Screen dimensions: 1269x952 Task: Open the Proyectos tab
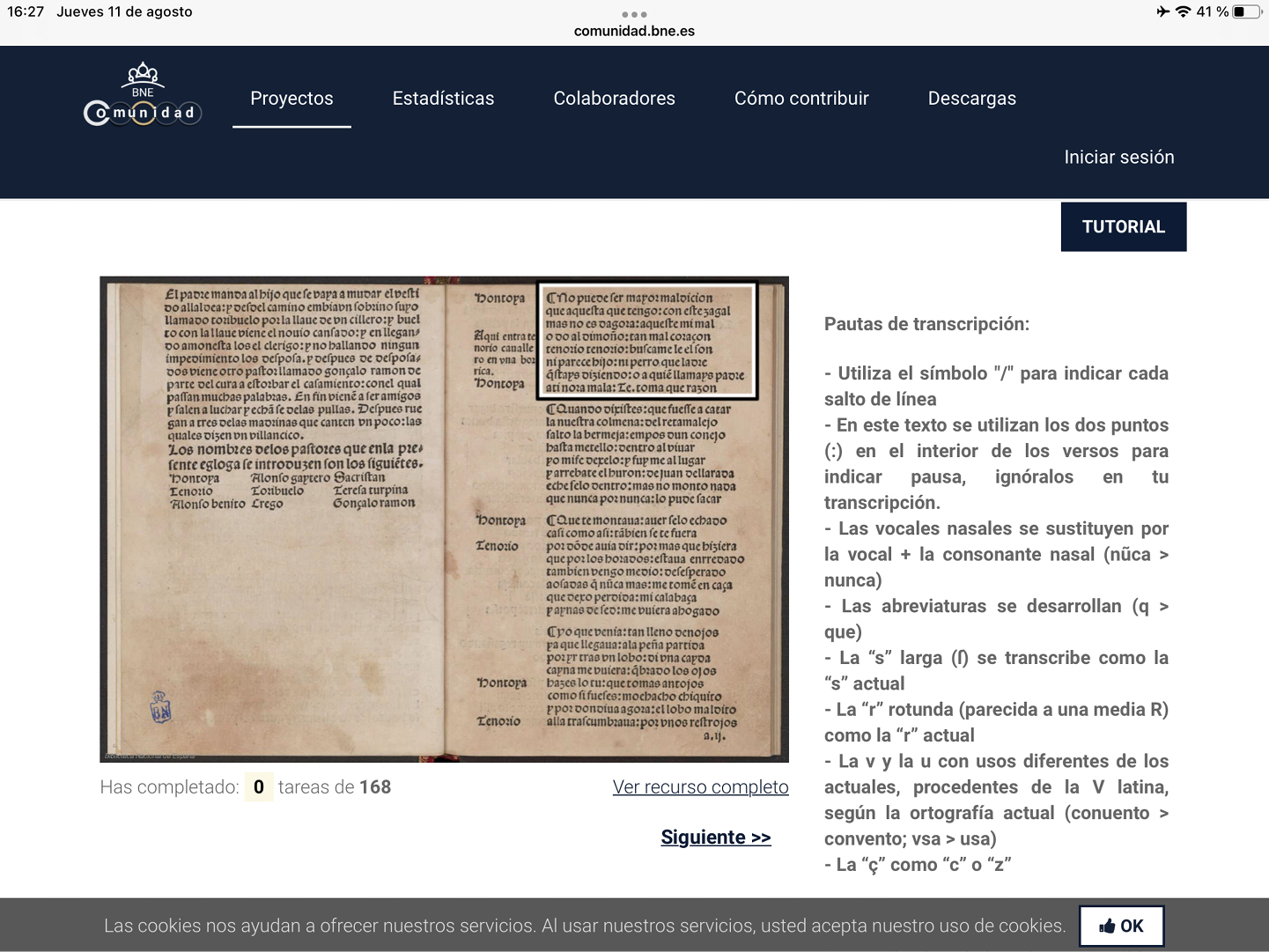point(291,99)
